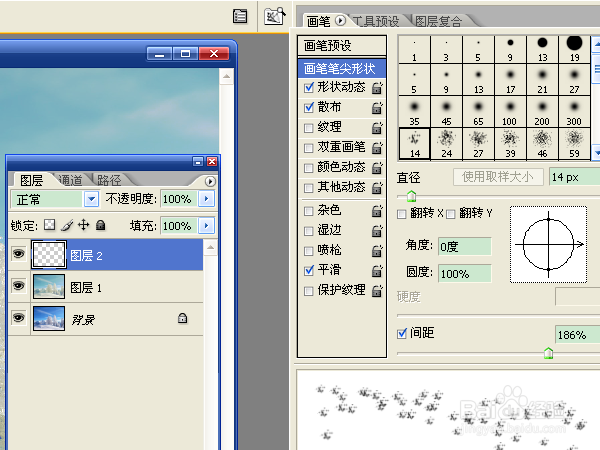Switch to the Layer Comps tab (图层复合)
The width and height of the screenshot is (600, 450).
pos(439,21)
